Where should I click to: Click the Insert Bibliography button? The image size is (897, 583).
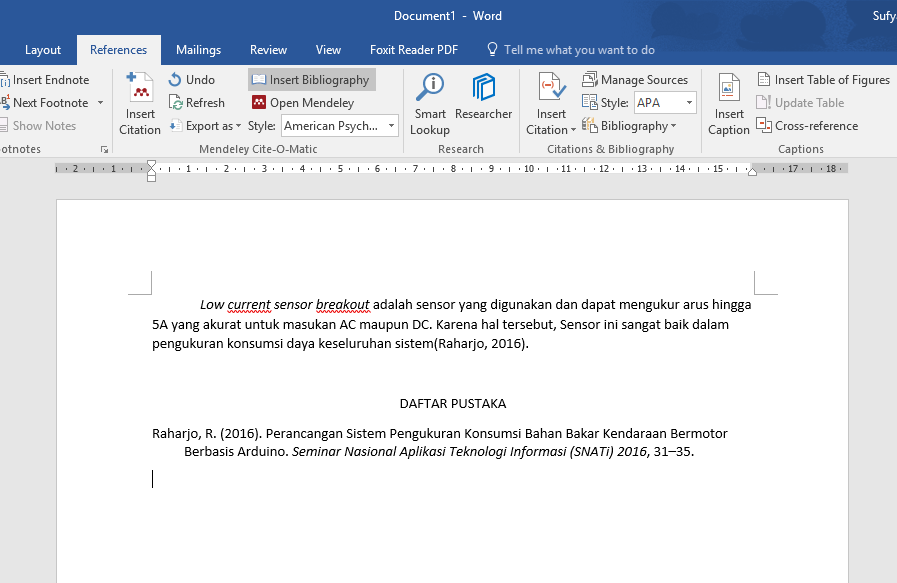(312, 80)
